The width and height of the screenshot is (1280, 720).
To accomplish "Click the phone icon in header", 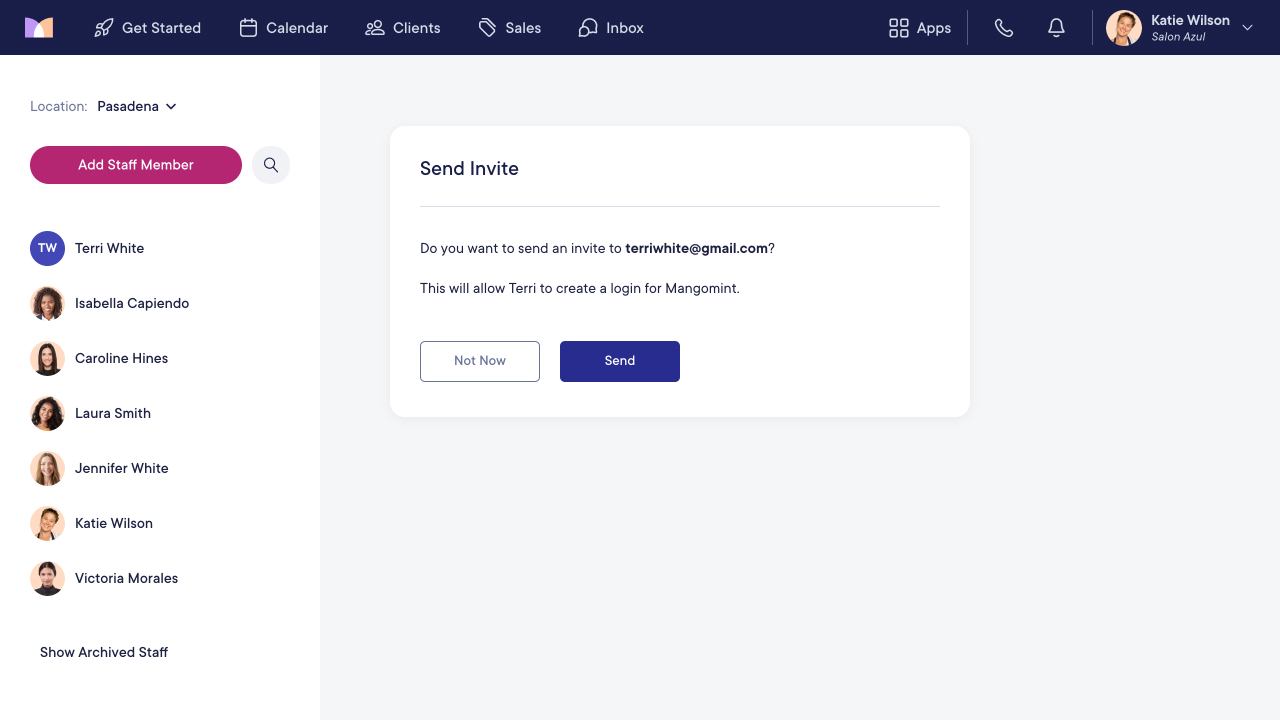I will [1004, 28].
